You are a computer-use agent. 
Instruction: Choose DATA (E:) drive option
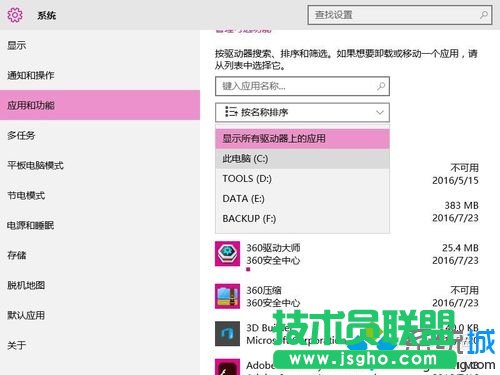(302, 199)
